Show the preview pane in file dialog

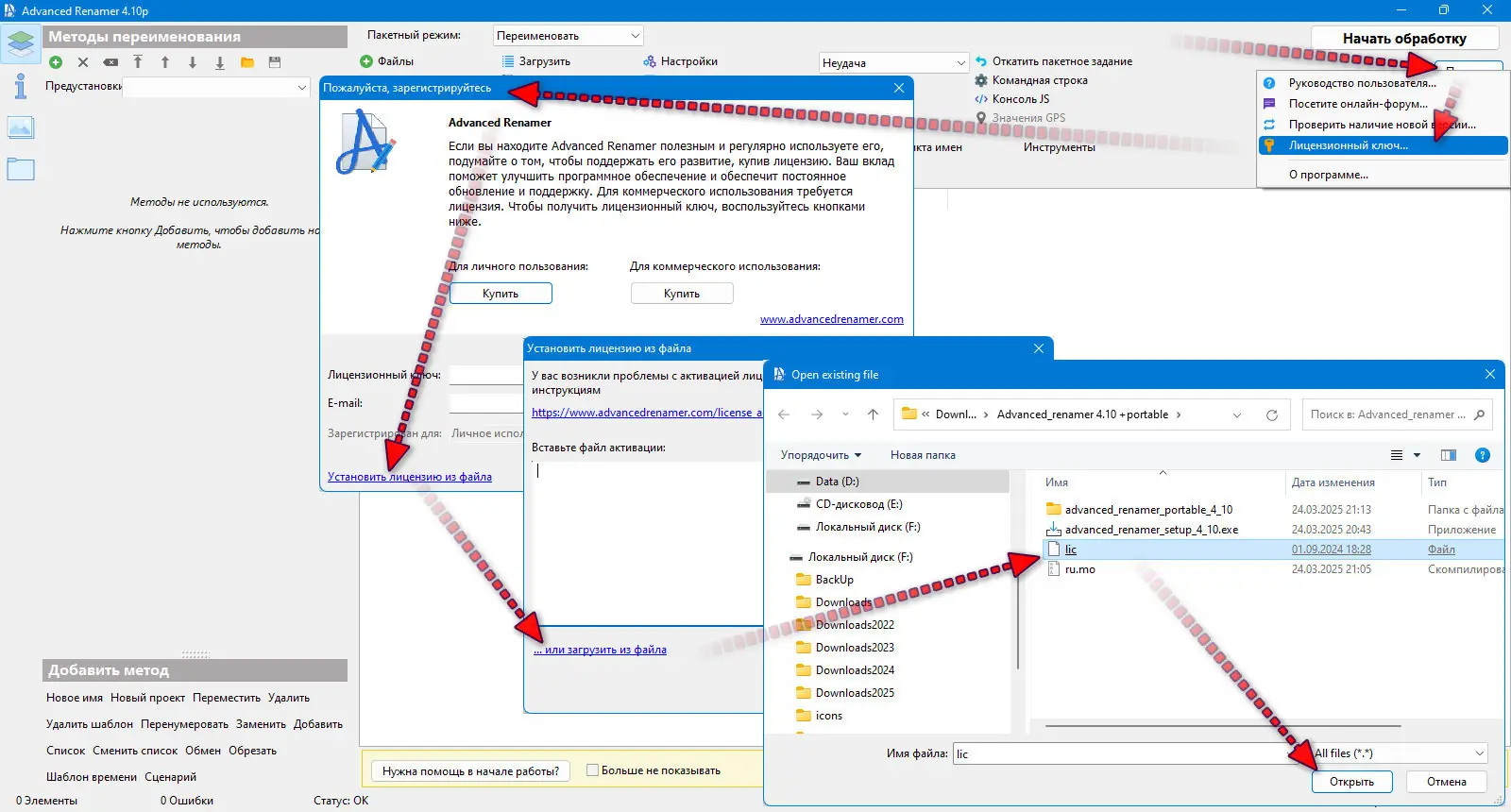(x=1449, y=455)
